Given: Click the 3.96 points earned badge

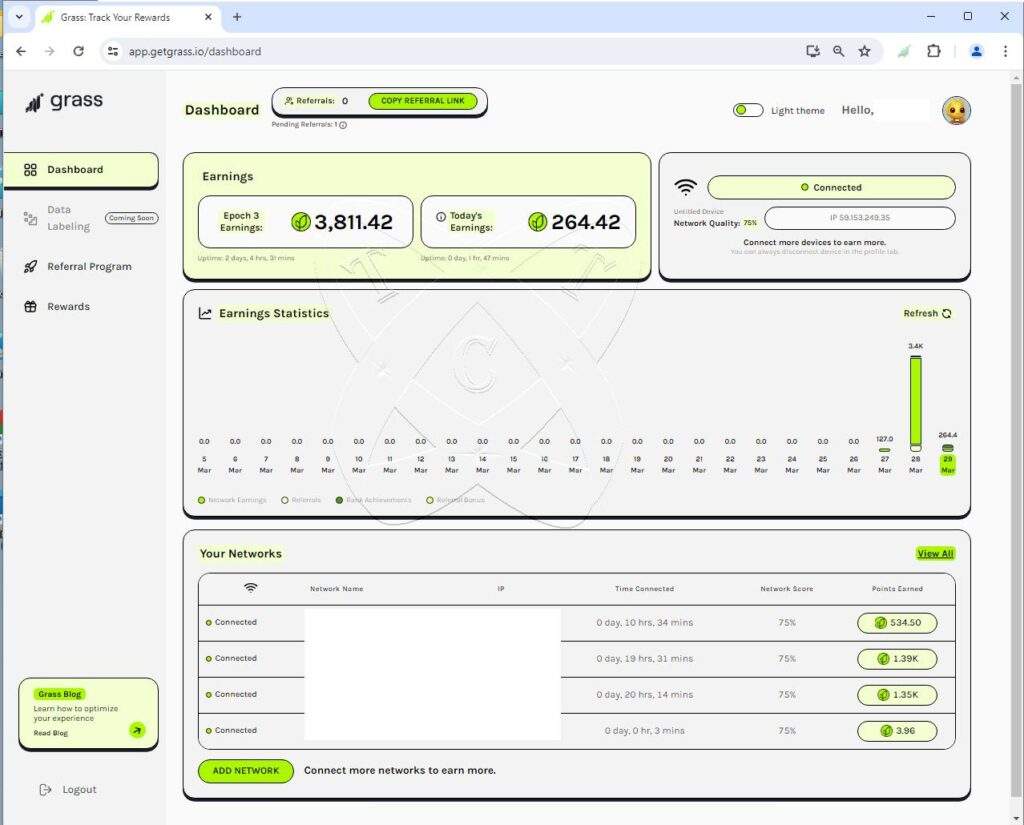Looking at the screenshot, I should tap(897, 731).
